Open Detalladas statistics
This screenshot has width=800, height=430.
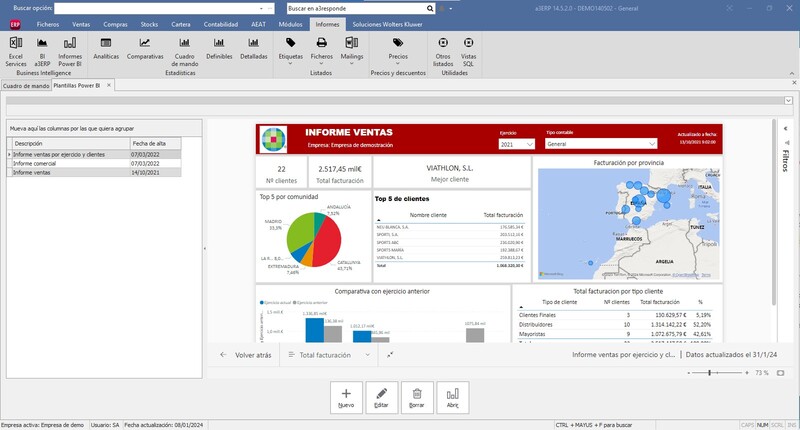coord(254,49)
